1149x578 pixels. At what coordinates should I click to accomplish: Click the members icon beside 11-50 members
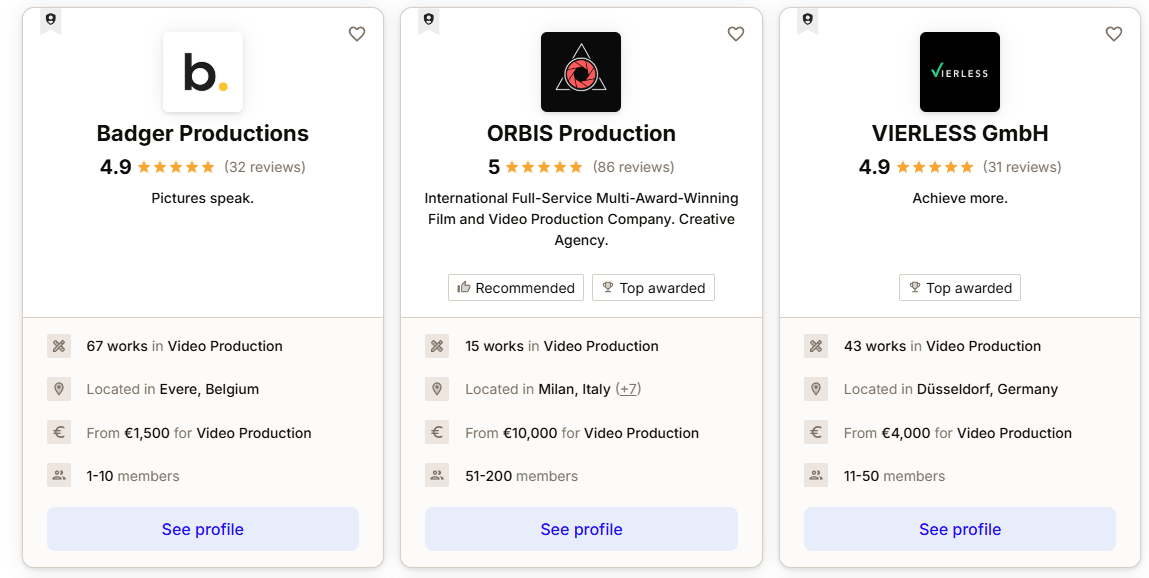[816, 475]
